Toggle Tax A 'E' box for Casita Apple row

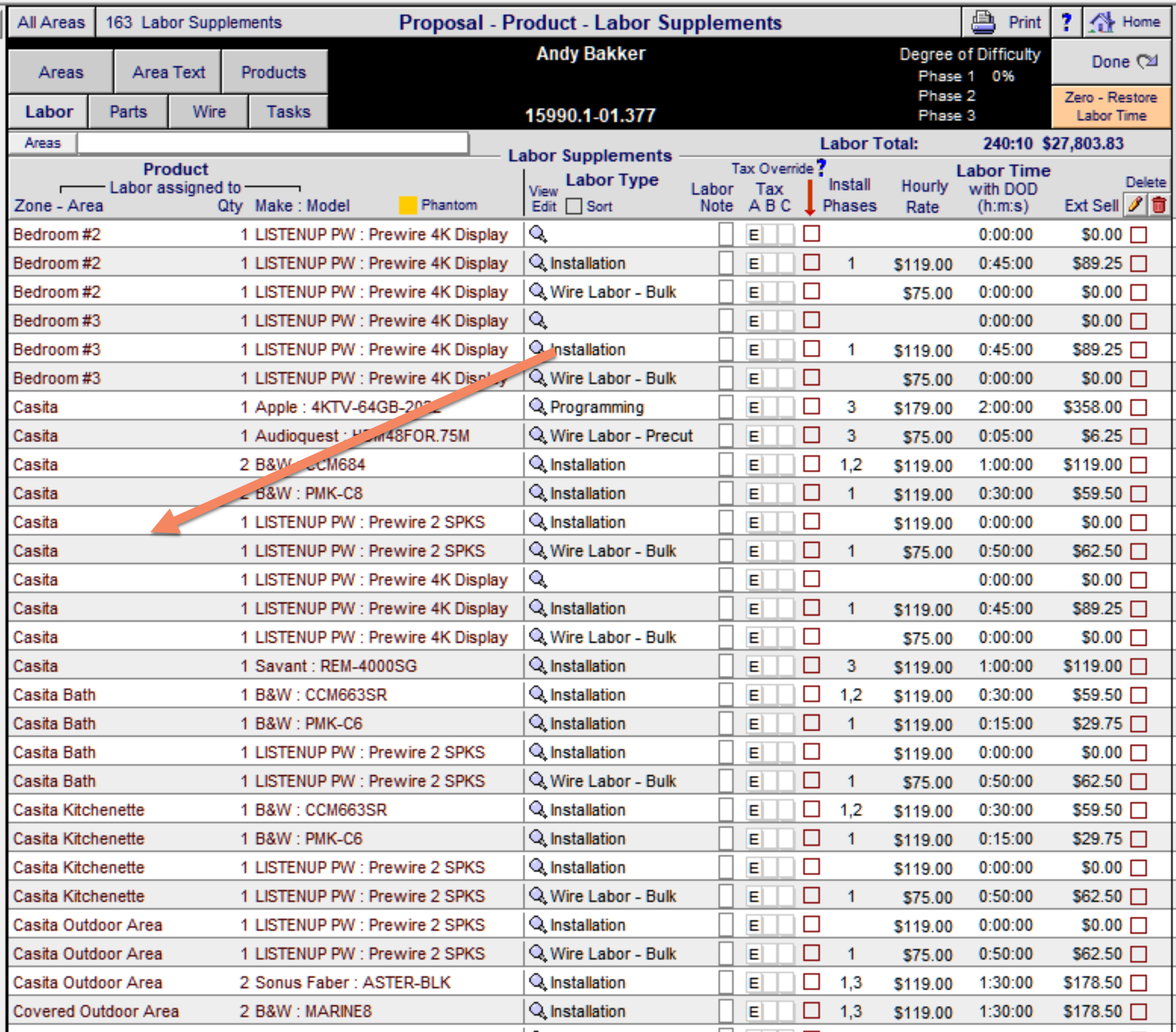tap(753, 407)
